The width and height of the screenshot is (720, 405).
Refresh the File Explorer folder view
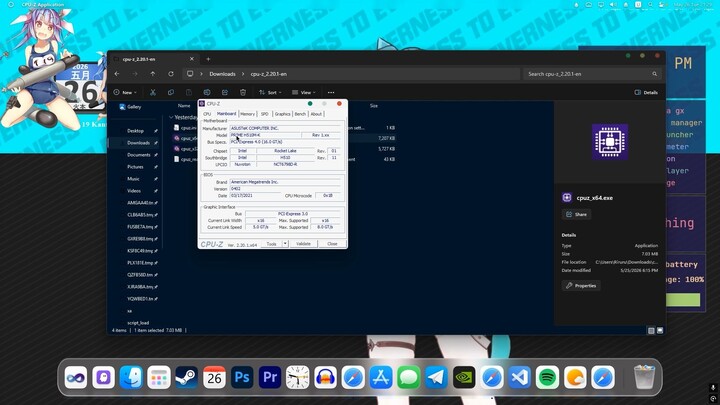point(171,74)
